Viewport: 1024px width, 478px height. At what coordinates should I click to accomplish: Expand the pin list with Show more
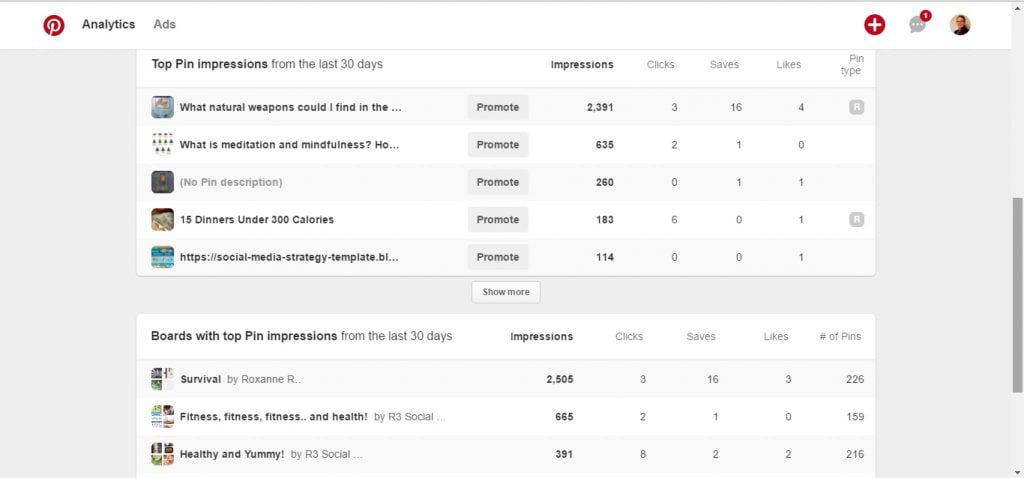click(x=505, y=292)
